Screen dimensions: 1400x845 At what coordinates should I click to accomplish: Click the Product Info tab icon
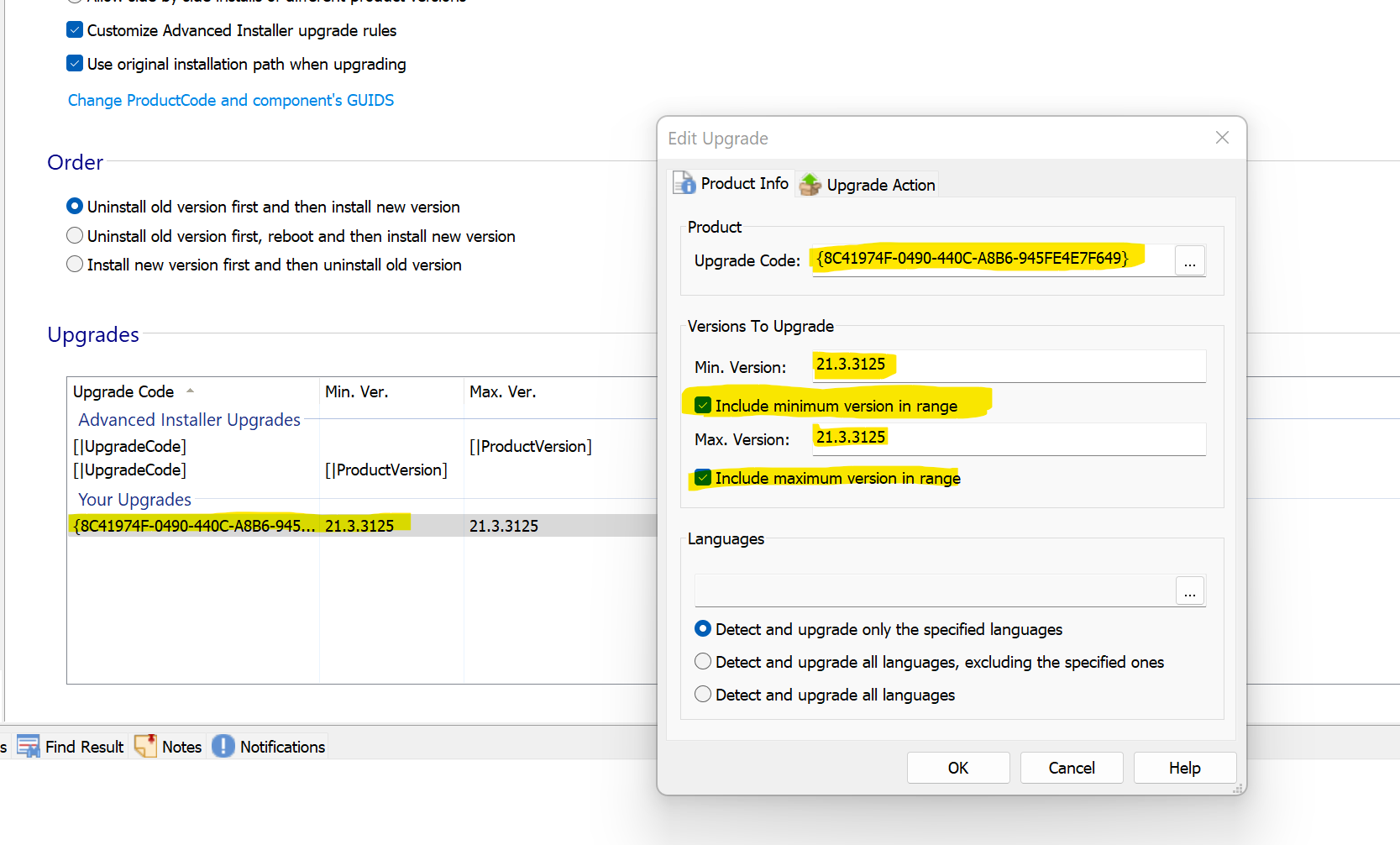click(684, 183)
